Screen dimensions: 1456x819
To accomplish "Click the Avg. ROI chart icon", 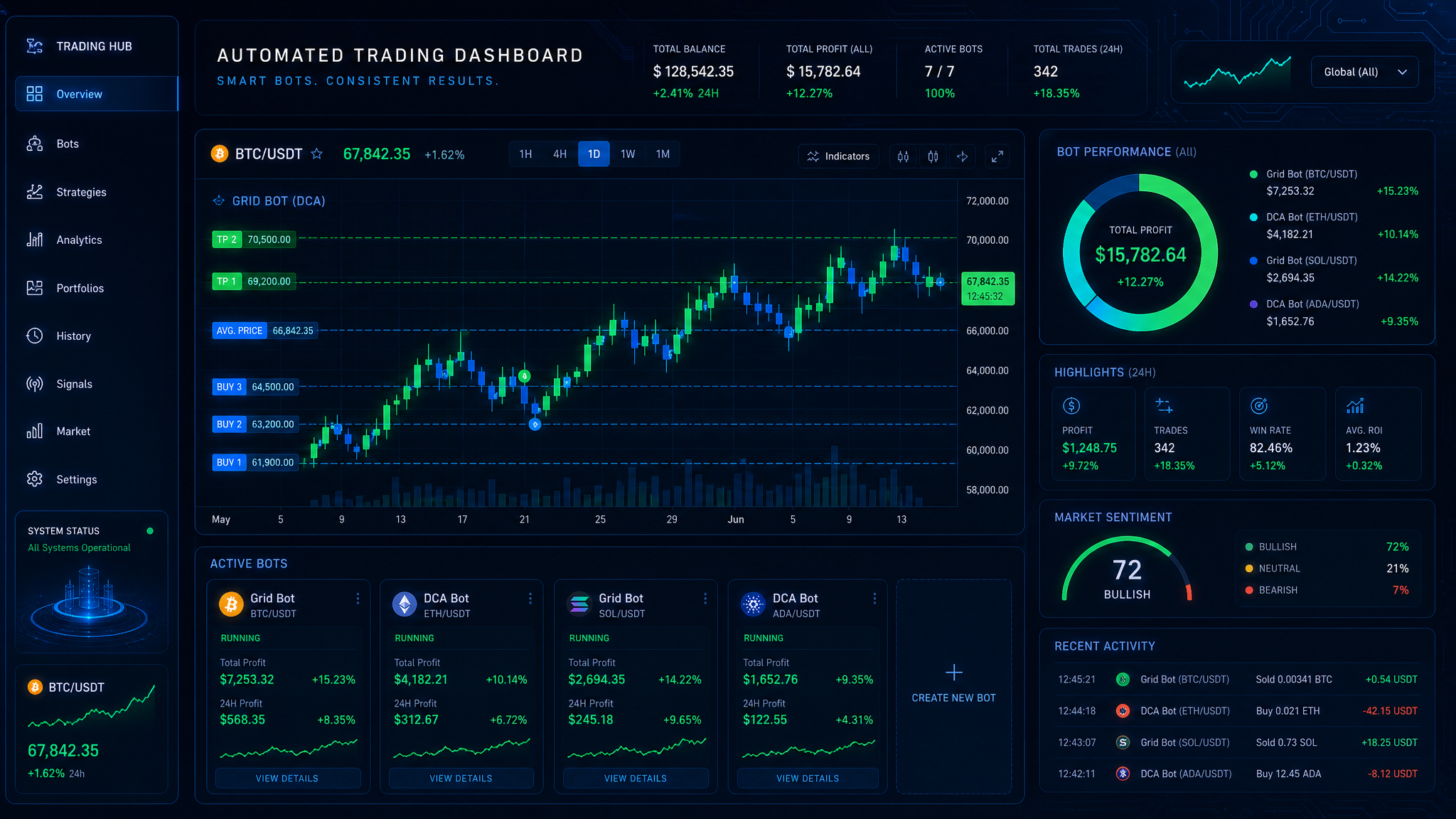I will tap(1355, 406).
